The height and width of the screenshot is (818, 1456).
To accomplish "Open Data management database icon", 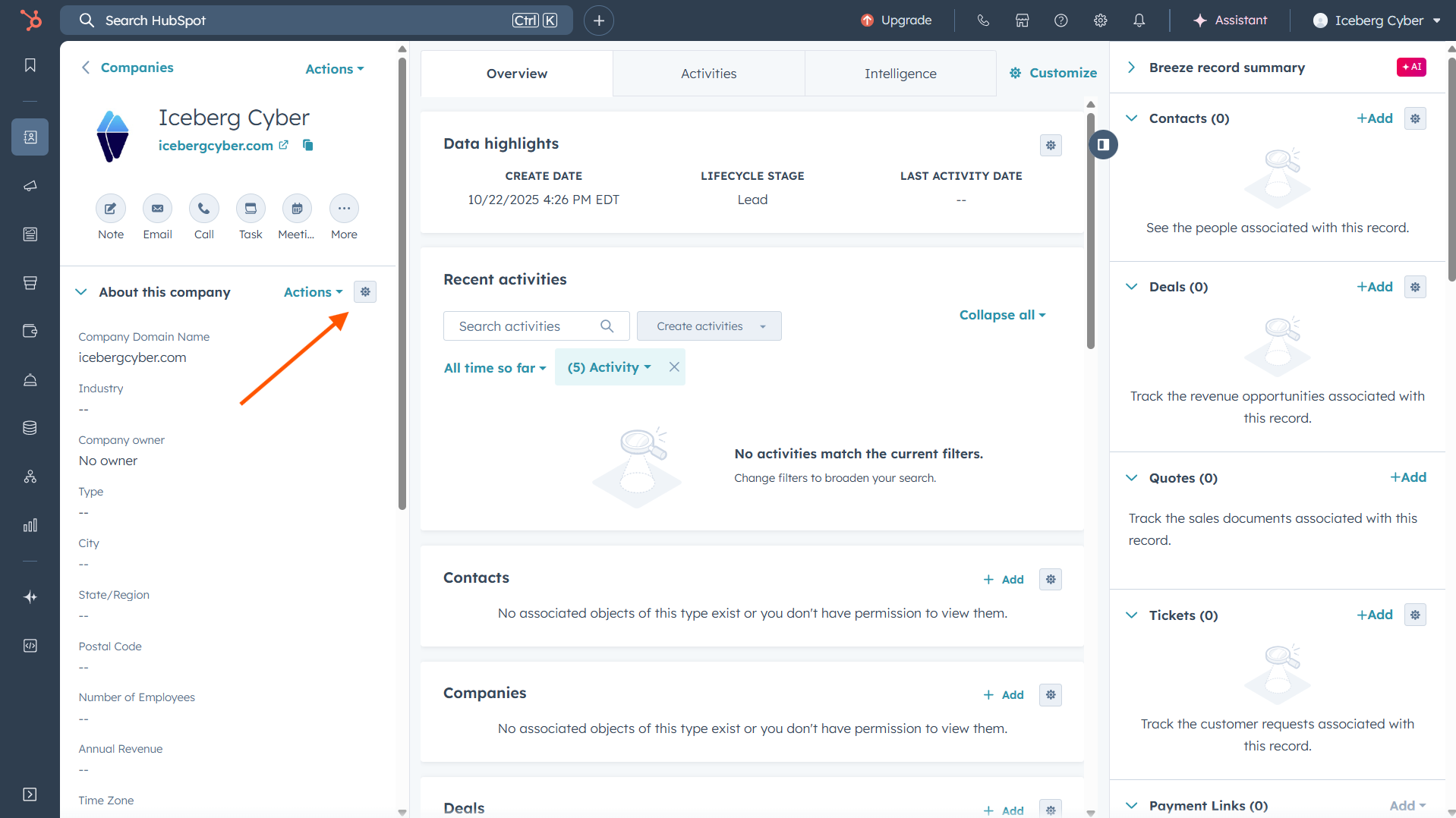I will tap(30, 428).
